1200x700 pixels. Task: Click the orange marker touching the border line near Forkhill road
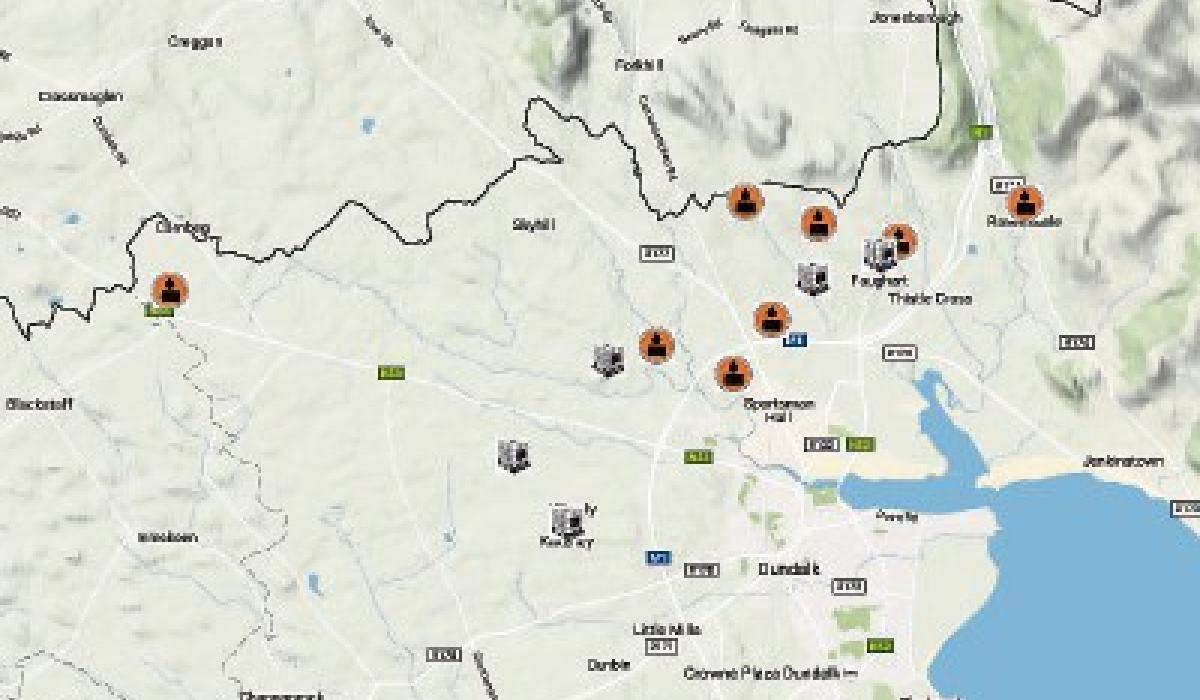743,202
